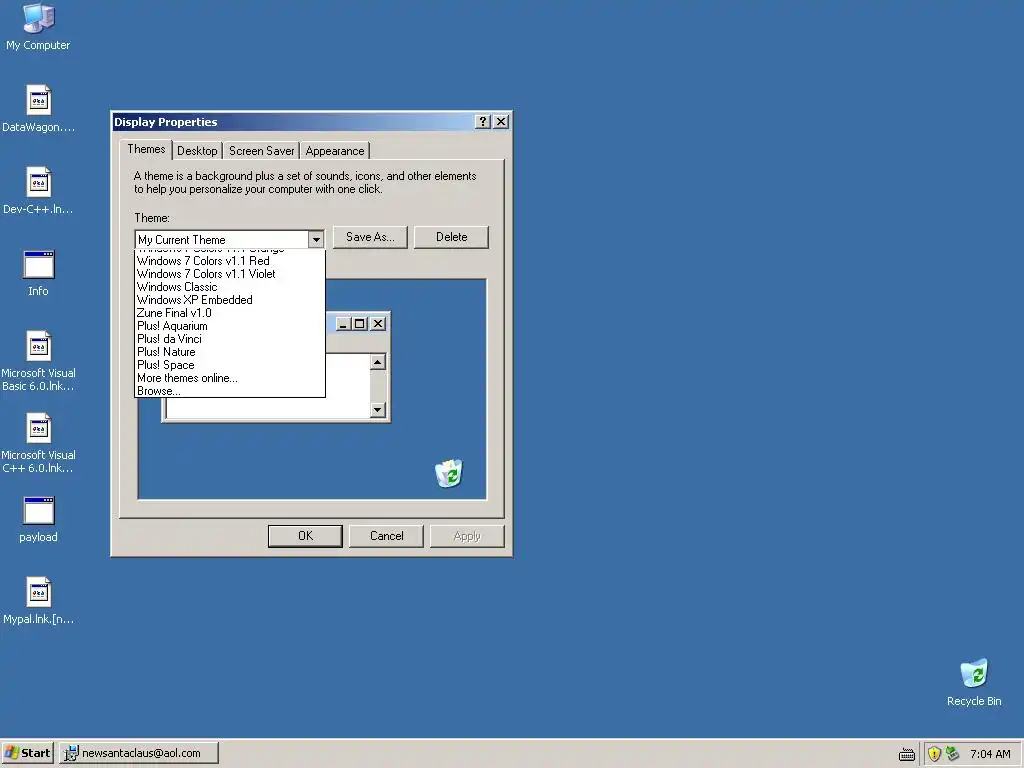Click the Display Properties help question button
The image size is (1024, 768).
(483, 121)
